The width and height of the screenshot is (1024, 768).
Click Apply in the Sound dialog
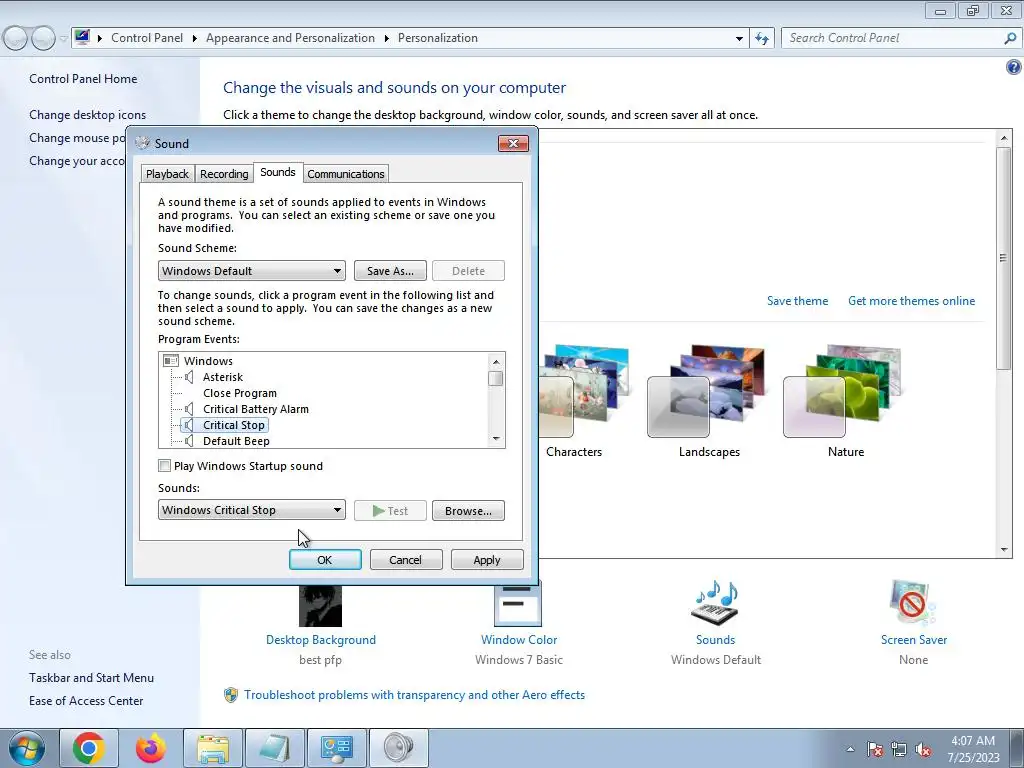pyautogui.click(x=487, y=560)
